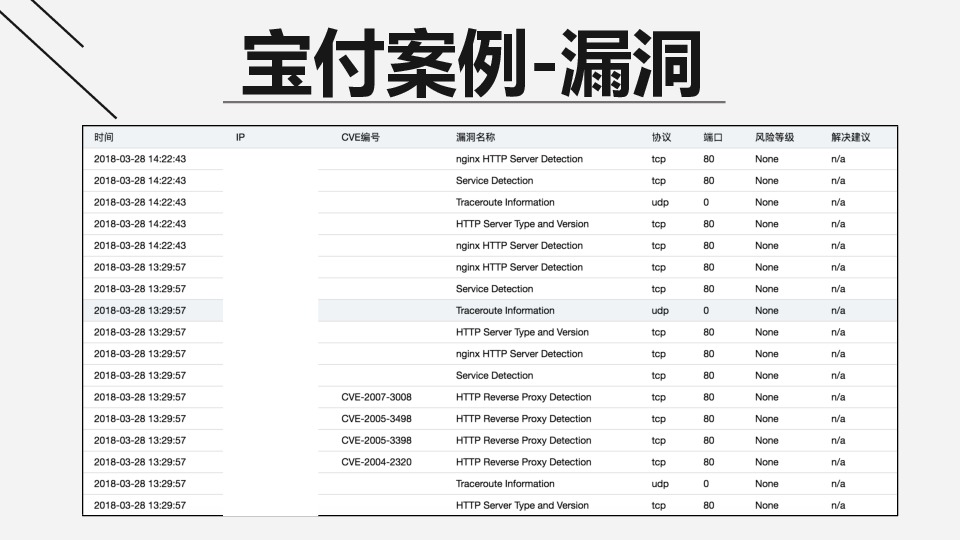This screenshot has width=960, height=540.
Task: Click the 漏洞名称 column header
Action: 475,137
